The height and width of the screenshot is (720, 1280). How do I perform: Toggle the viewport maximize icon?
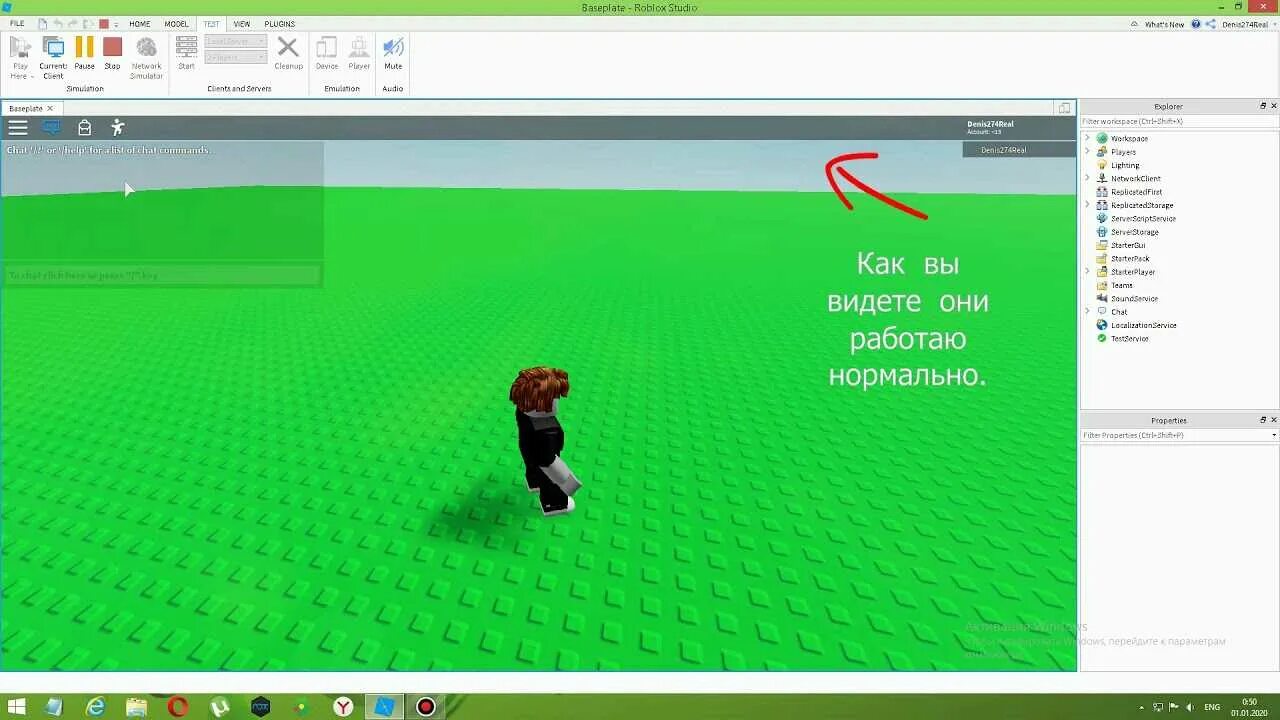coord(1065,108)
